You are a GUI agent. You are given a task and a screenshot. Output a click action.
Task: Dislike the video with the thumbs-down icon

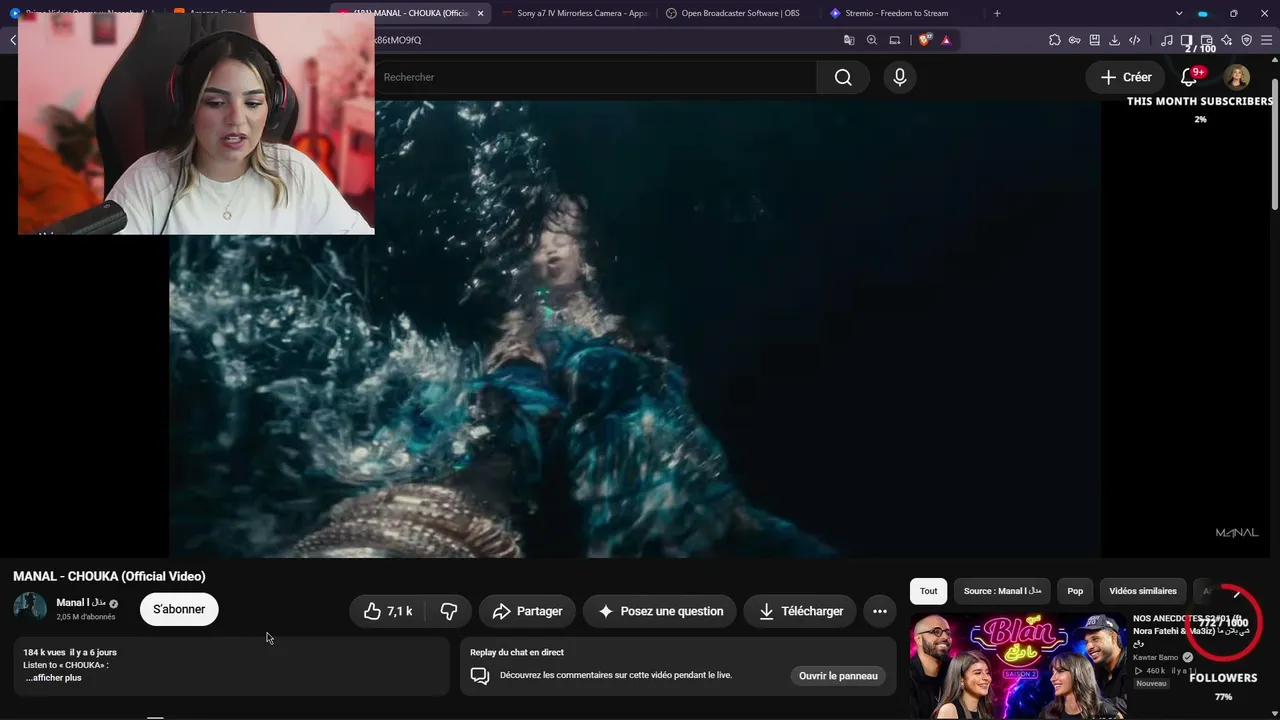coord(449,611)
